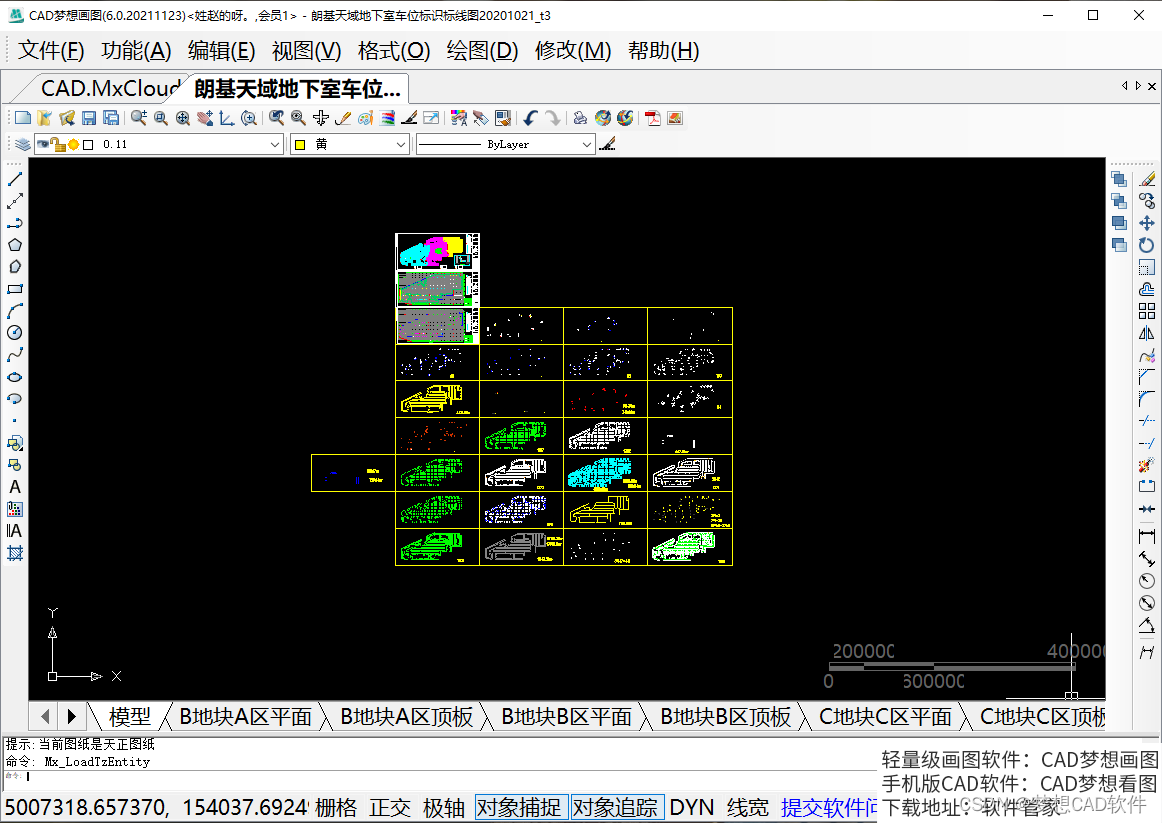The width and height of the screenshot is (1162, 823).
Task: Click the Undo arrow icon
Action: pyautogui.click(x=531, y=118)
